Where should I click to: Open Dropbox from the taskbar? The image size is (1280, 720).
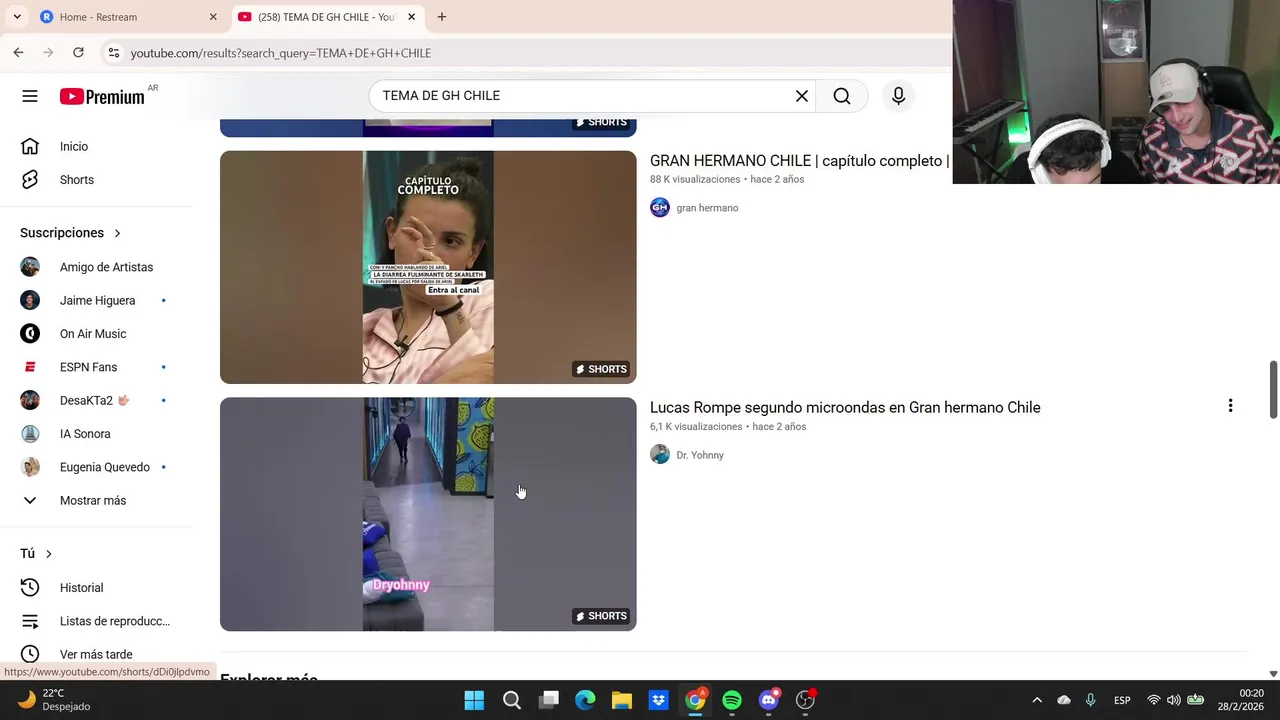(x=658, y=700)
